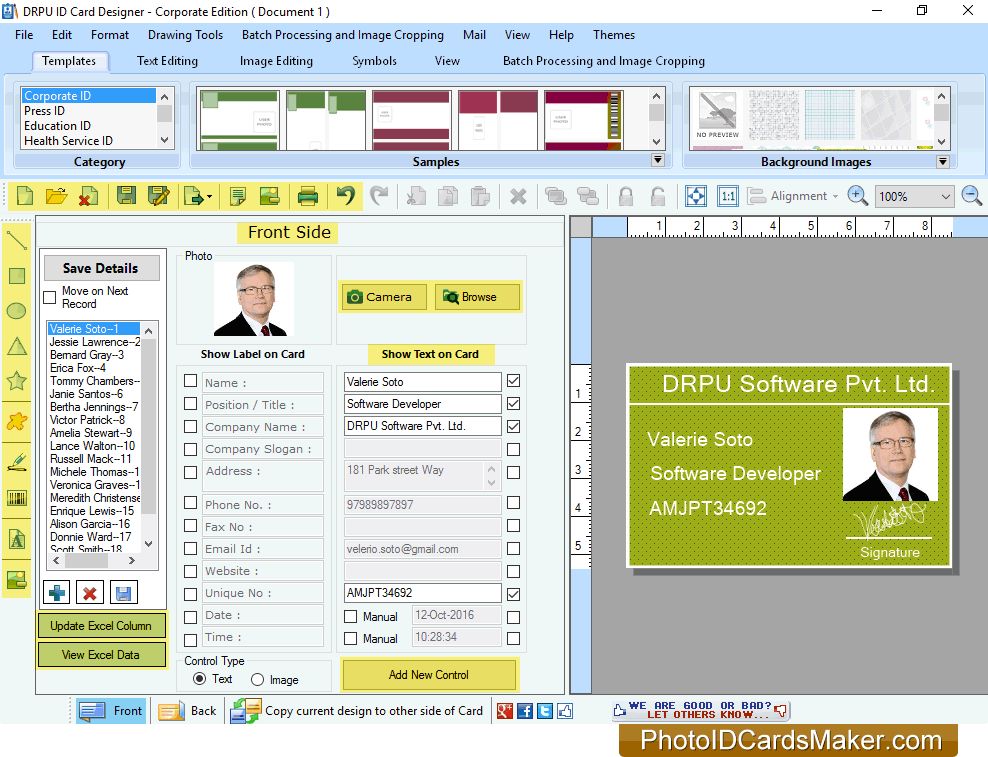988x757 pixels.
Task: Click the Print icon in toolbar
Action: click(x=307, y=196)
